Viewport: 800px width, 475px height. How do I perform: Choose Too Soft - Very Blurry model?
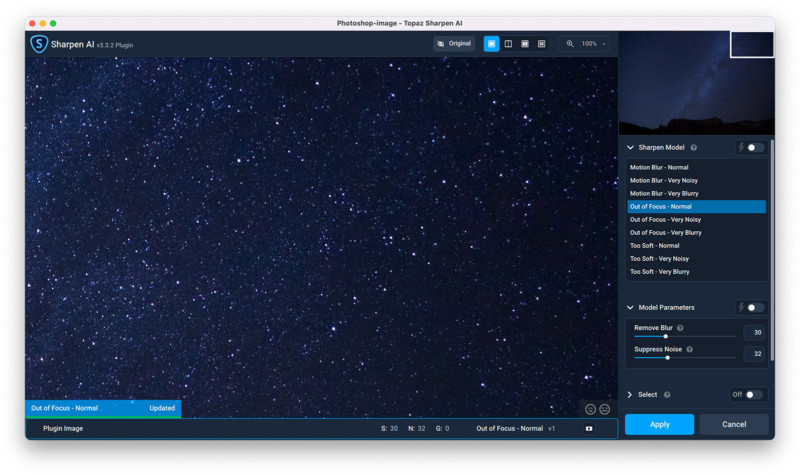point(659,272)
